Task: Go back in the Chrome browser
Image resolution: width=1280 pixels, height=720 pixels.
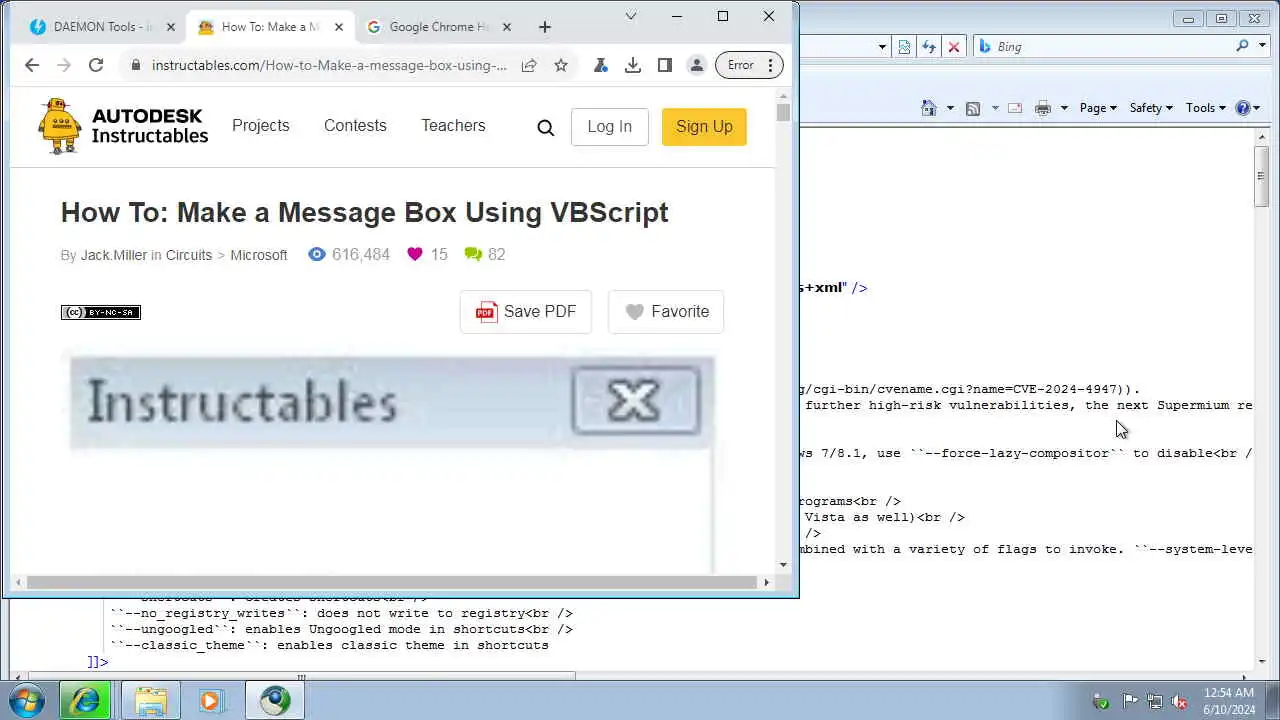Action: 32,65
